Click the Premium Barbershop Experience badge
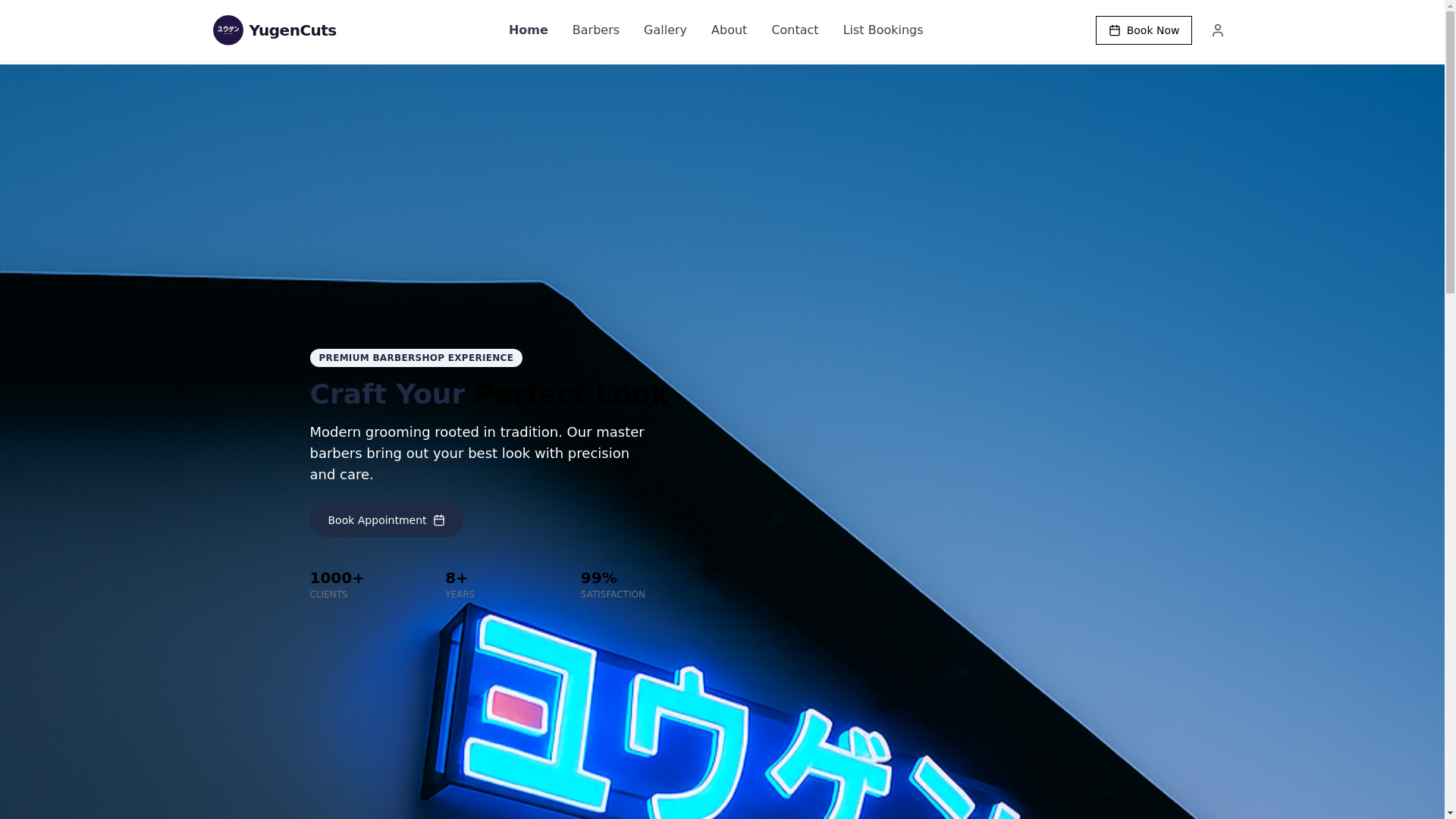 [416, 358]
